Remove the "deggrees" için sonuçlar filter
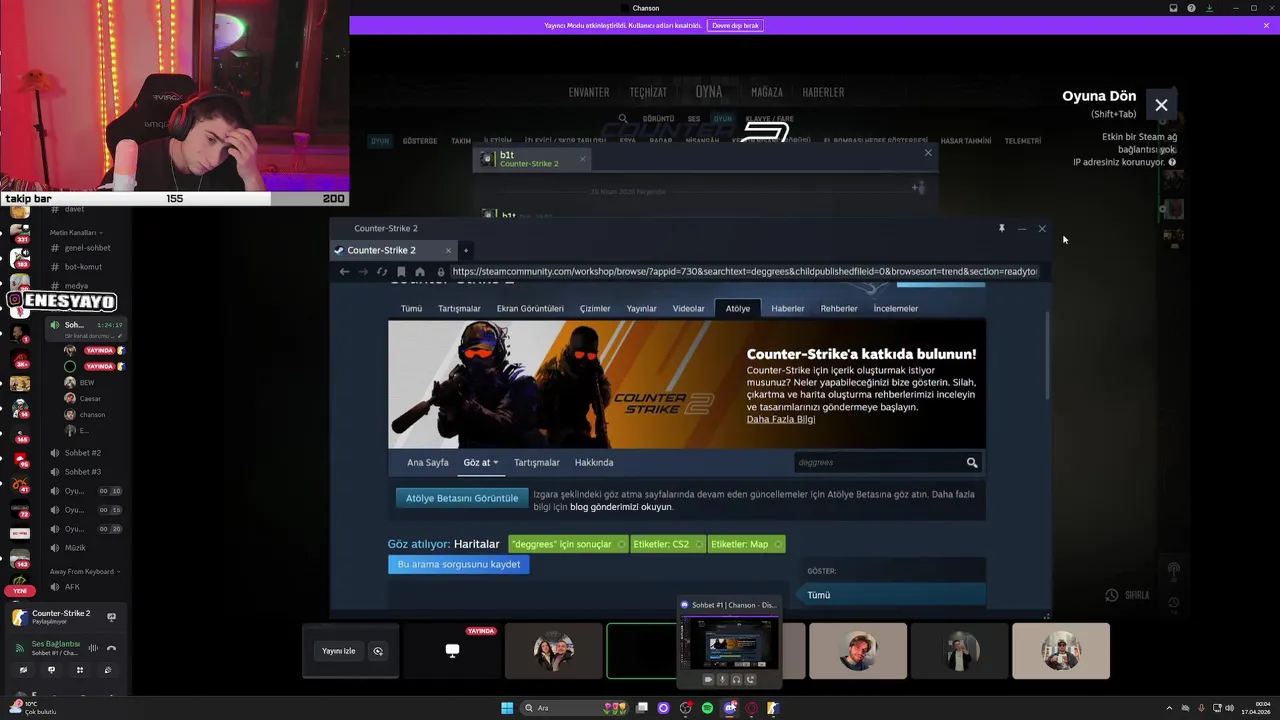Image resolution: width=1280 pixels, height=720 pixels. [x=621, y=544]
